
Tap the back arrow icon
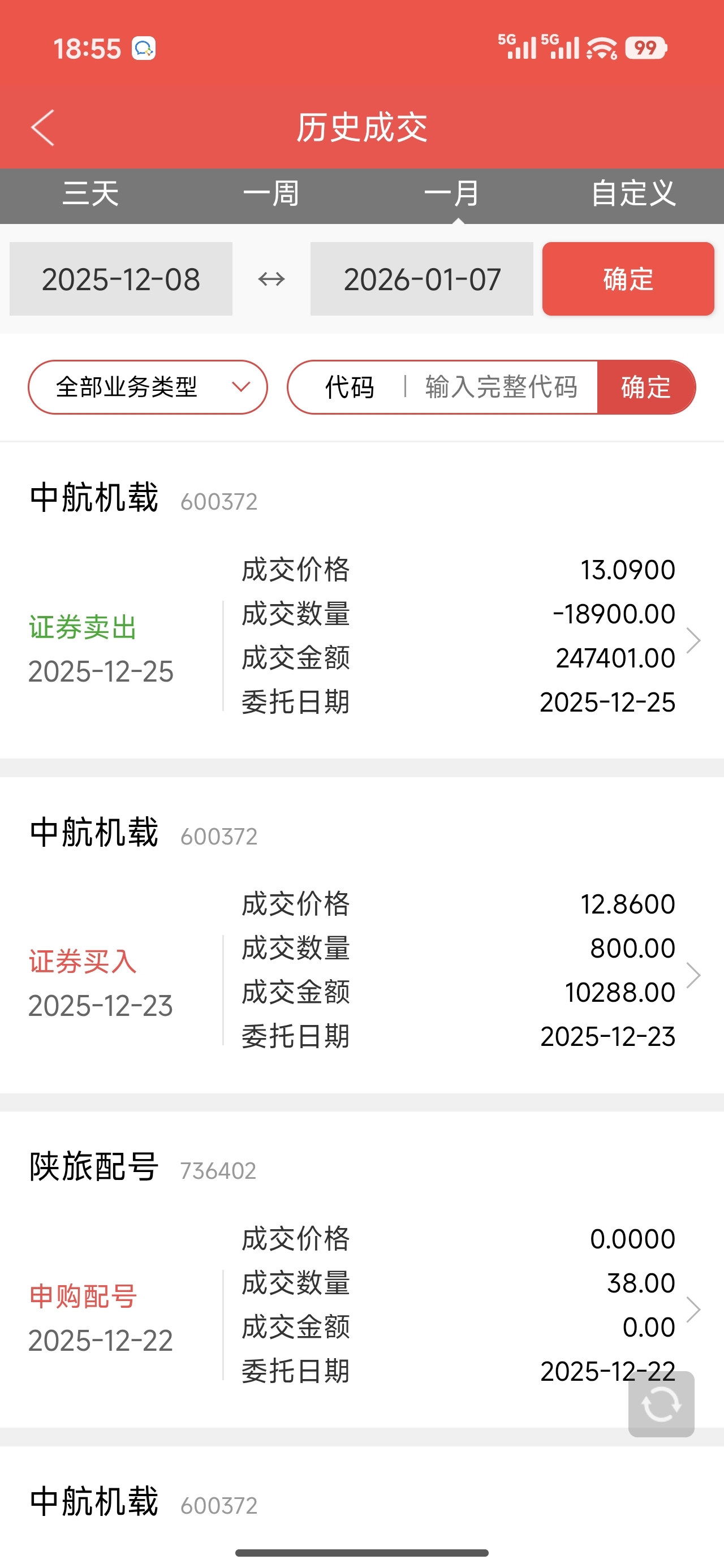tap(42, 128)
